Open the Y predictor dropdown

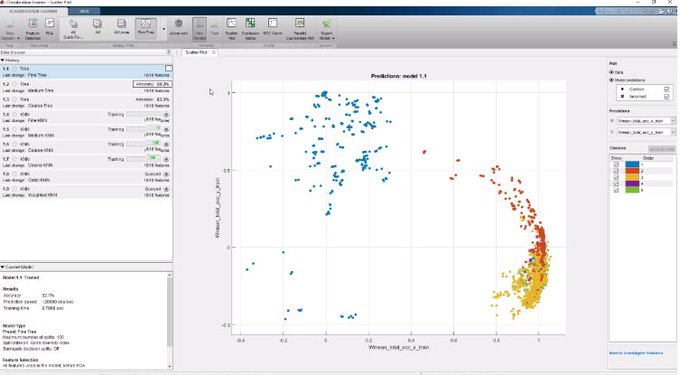646,132
